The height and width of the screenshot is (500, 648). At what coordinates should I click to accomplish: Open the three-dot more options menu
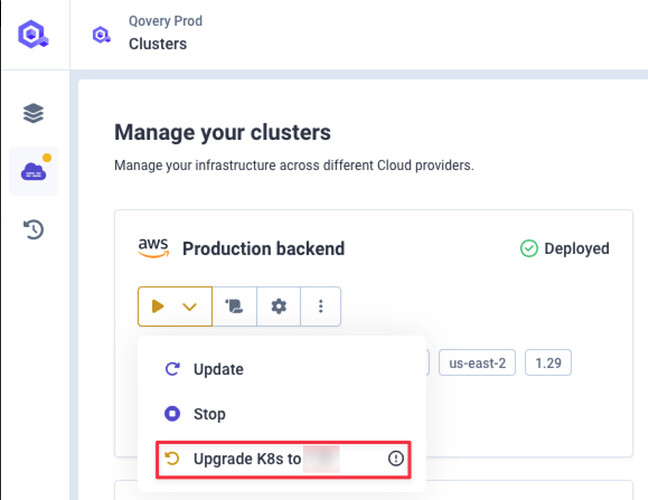[321, 307]
